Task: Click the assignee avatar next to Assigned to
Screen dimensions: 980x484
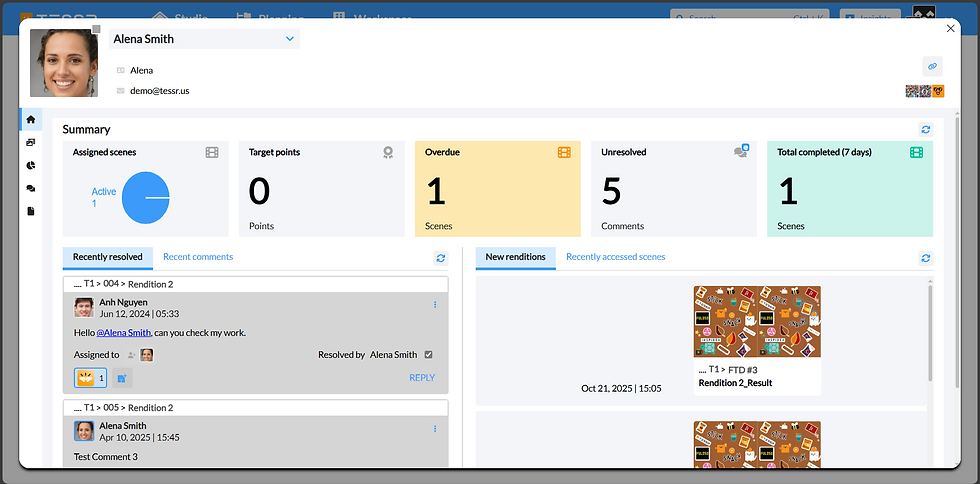Action: [146, 355]
